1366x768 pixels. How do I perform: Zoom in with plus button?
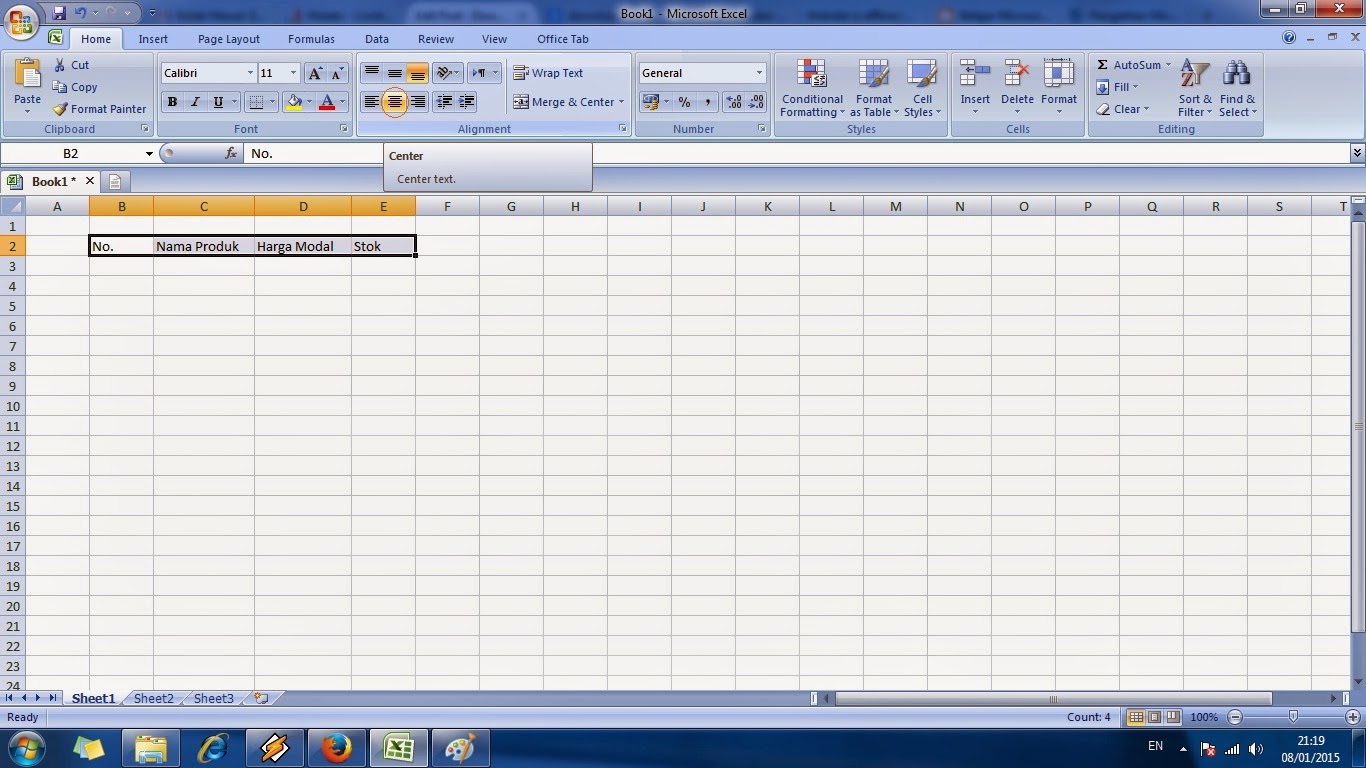[1354, 717]
